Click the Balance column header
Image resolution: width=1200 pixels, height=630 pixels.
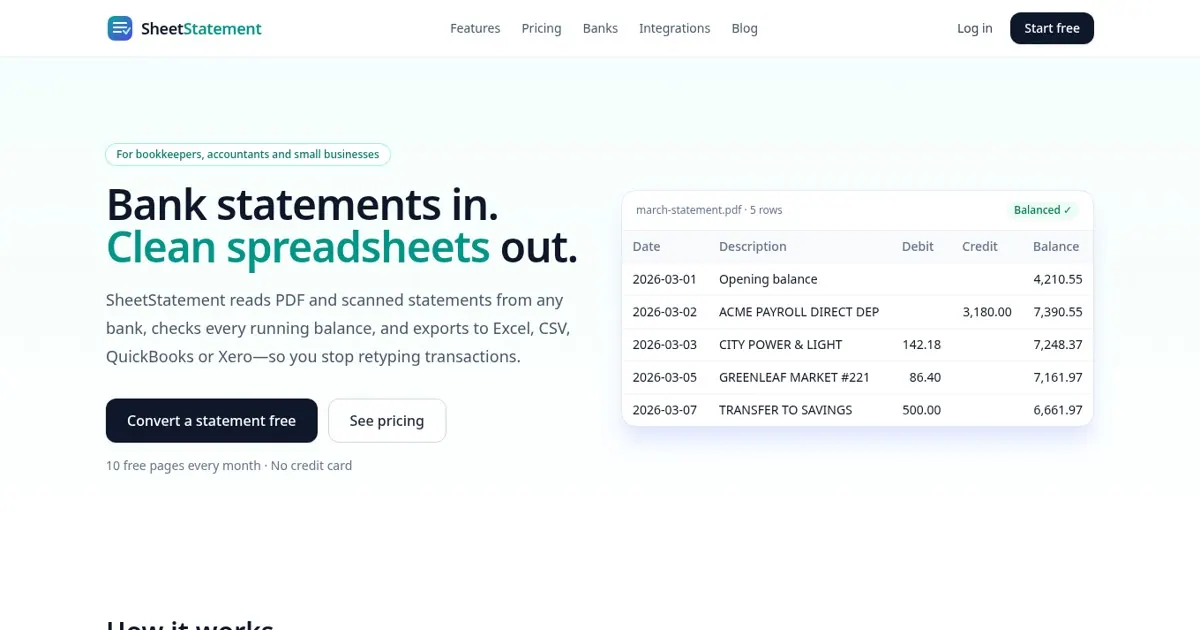(1056, 246)
